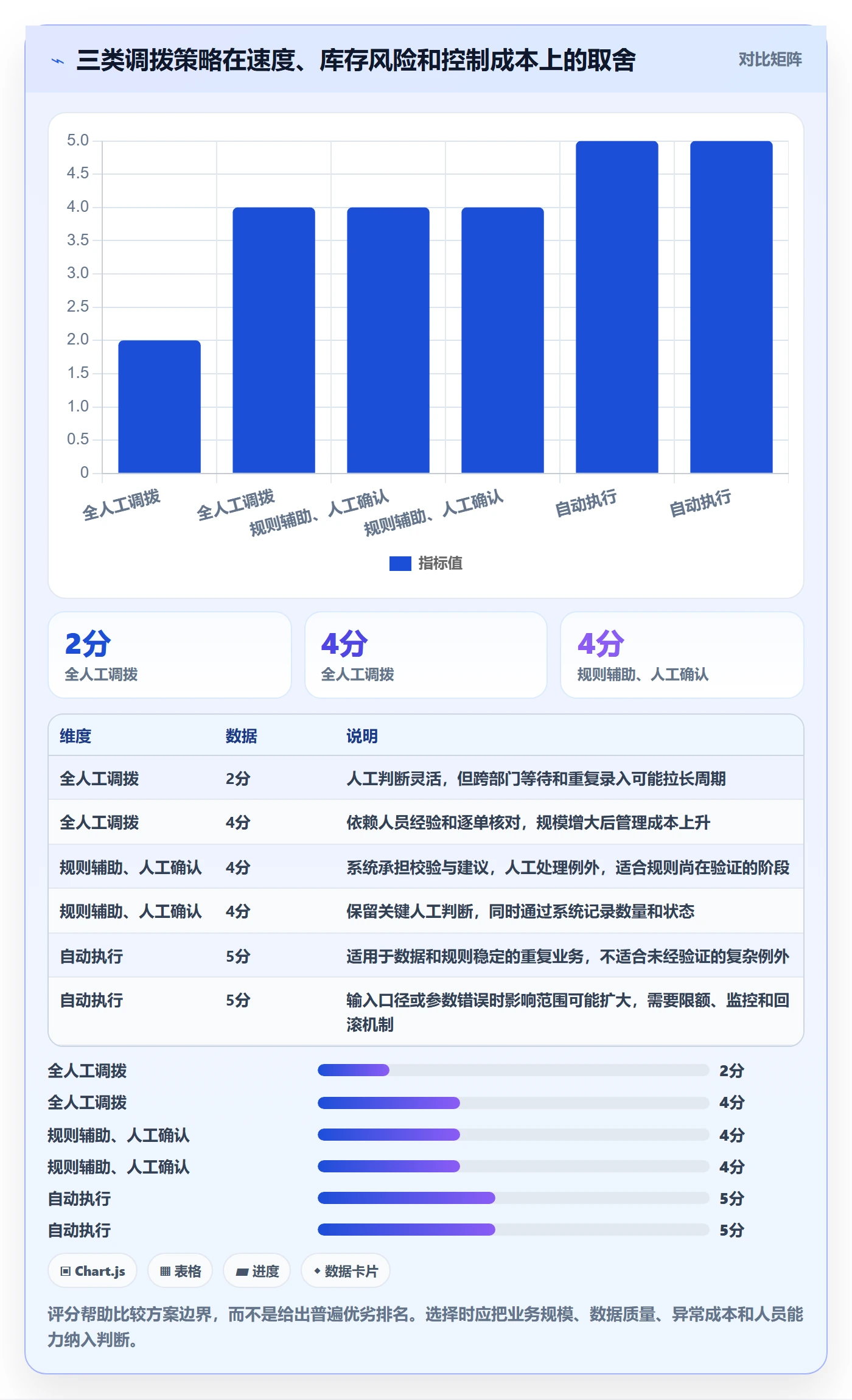Open the 4分 全人工调拨 data card
The image size is (852, 1400).
pos(426,655)
